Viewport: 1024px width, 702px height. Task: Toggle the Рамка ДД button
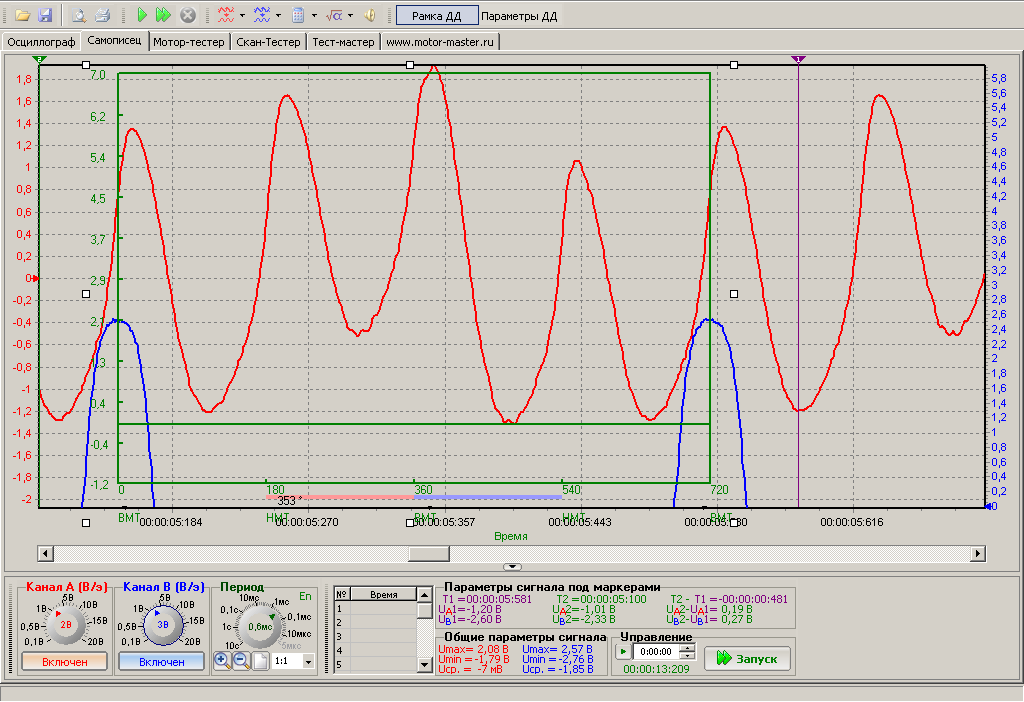pyautogui.click(x=435, y=16)
